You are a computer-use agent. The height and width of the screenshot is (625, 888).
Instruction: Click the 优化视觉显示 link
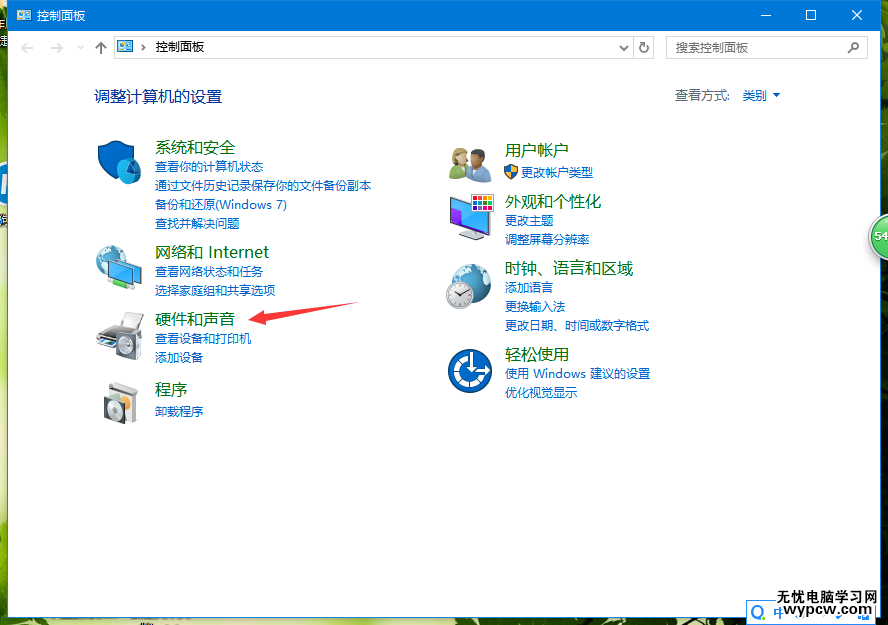(x=541, y=393)
